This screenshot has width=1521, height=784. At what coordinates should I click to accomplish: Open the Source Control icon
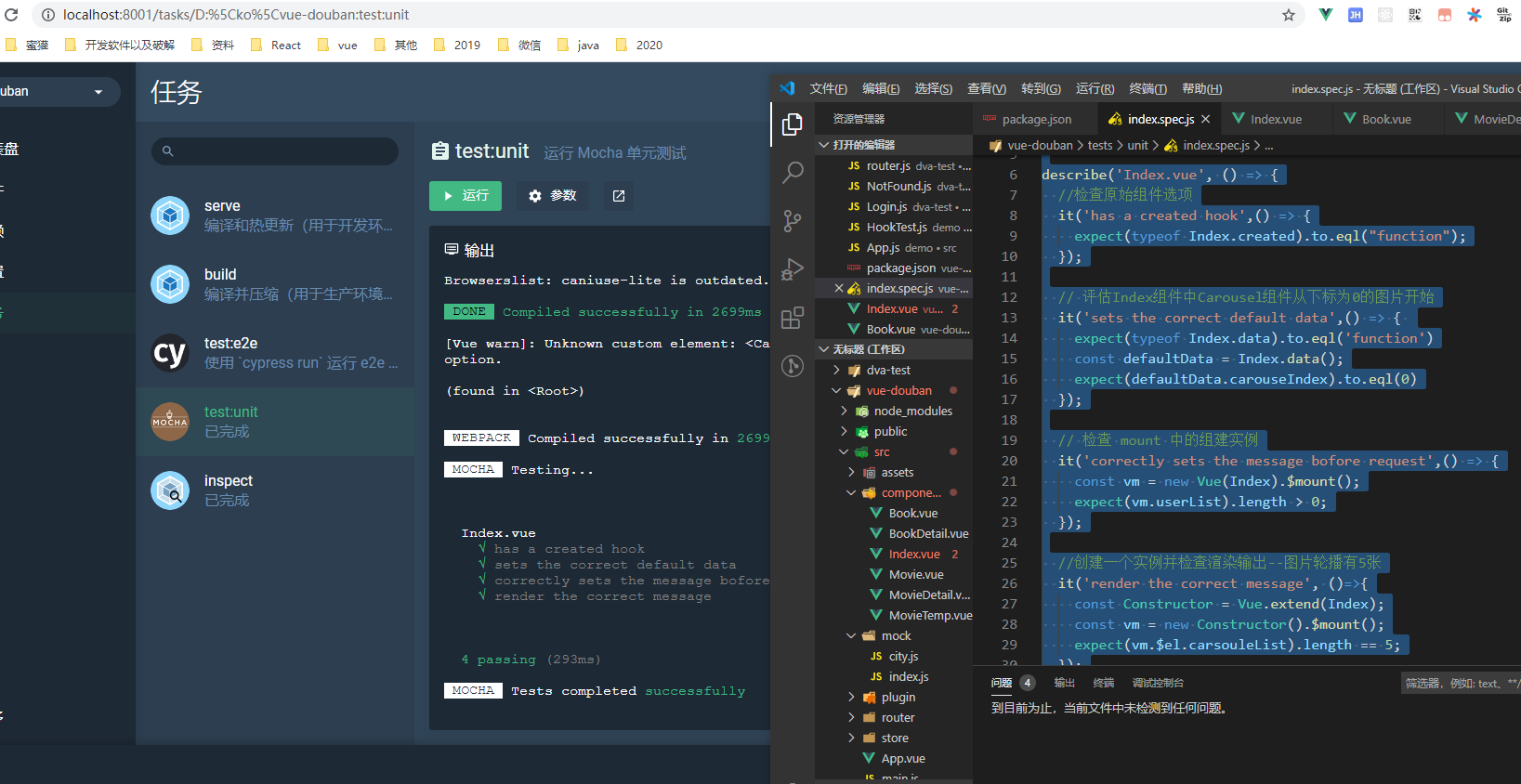point(793,221)
